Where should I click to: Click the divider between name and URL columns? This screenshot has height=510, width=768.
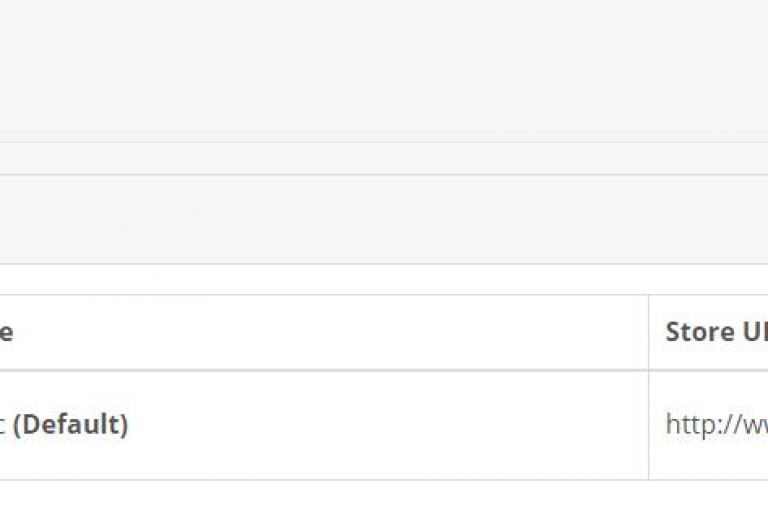point(648,387)
